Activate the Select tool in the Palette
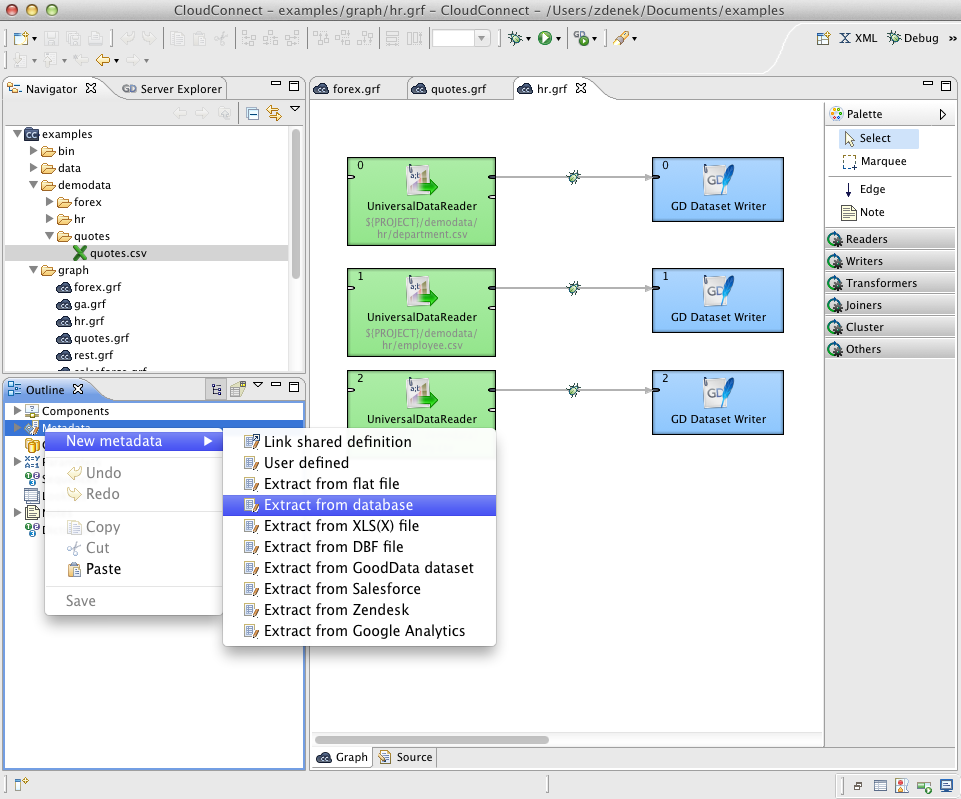The image size is (961, 799). (x=877, y=138)
